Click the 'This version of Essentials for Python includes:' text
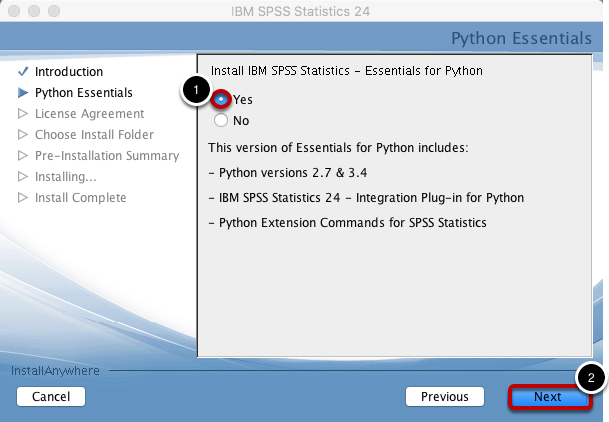This screenshot has height=422, width=609. pyautogui.click(x=338, y=148)
